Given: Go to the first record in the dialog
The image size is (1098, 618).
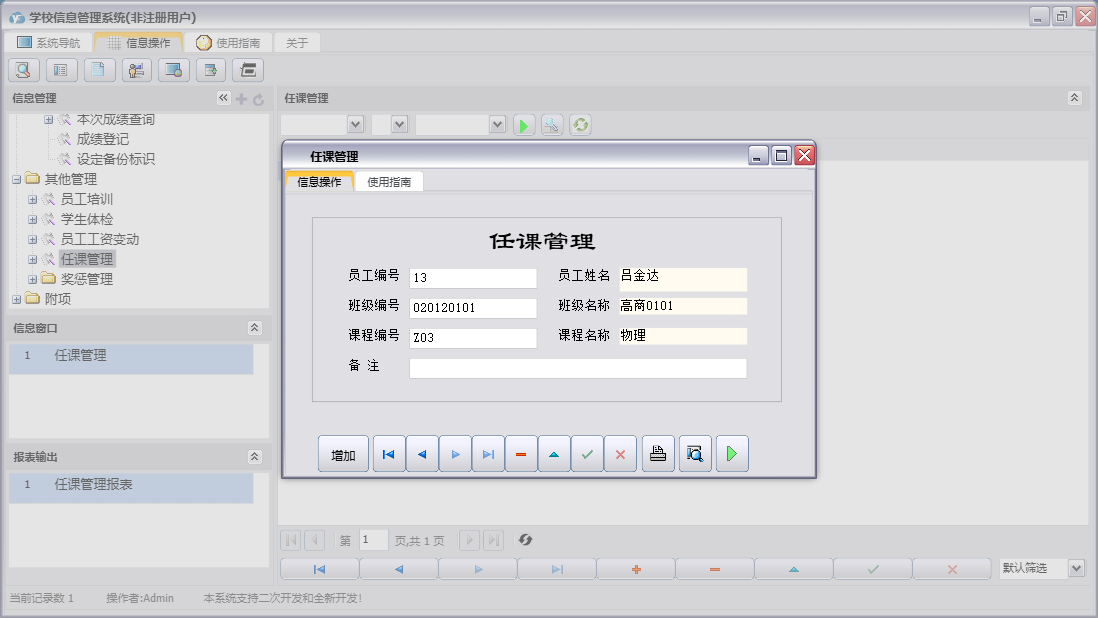Looking at the screenshot, I should (x=388, y=454).
